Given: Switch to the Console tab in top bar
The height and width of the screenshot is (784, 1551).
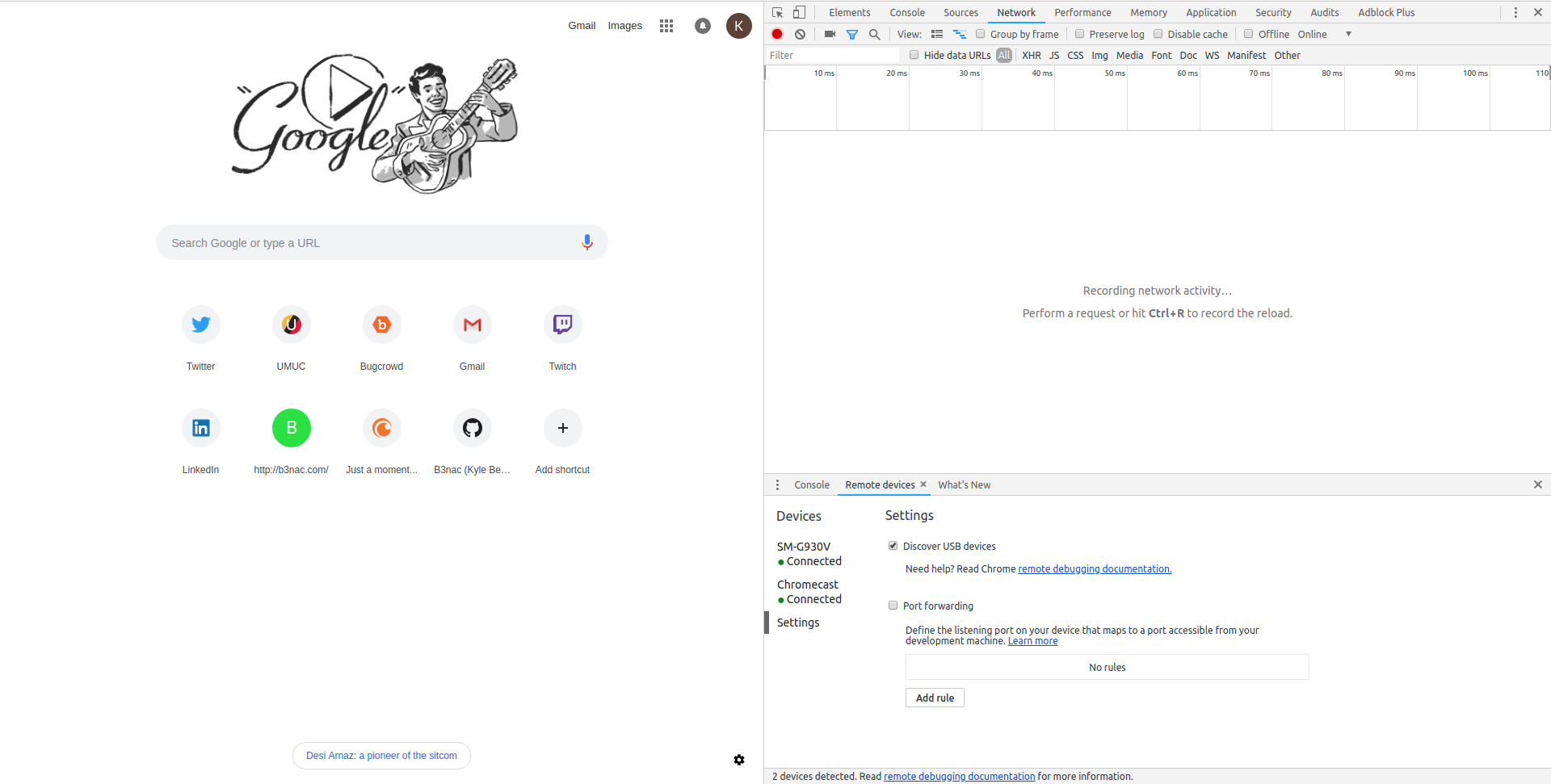Looking at the screenshot, I should coord(907,12).
